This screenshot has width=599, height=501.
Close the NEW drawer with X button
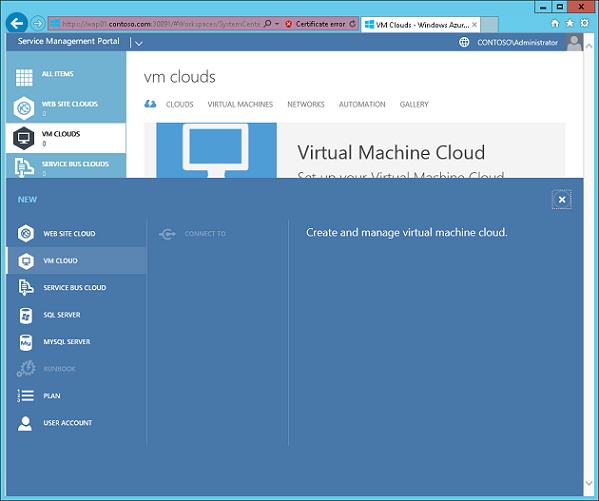(562, 199)
